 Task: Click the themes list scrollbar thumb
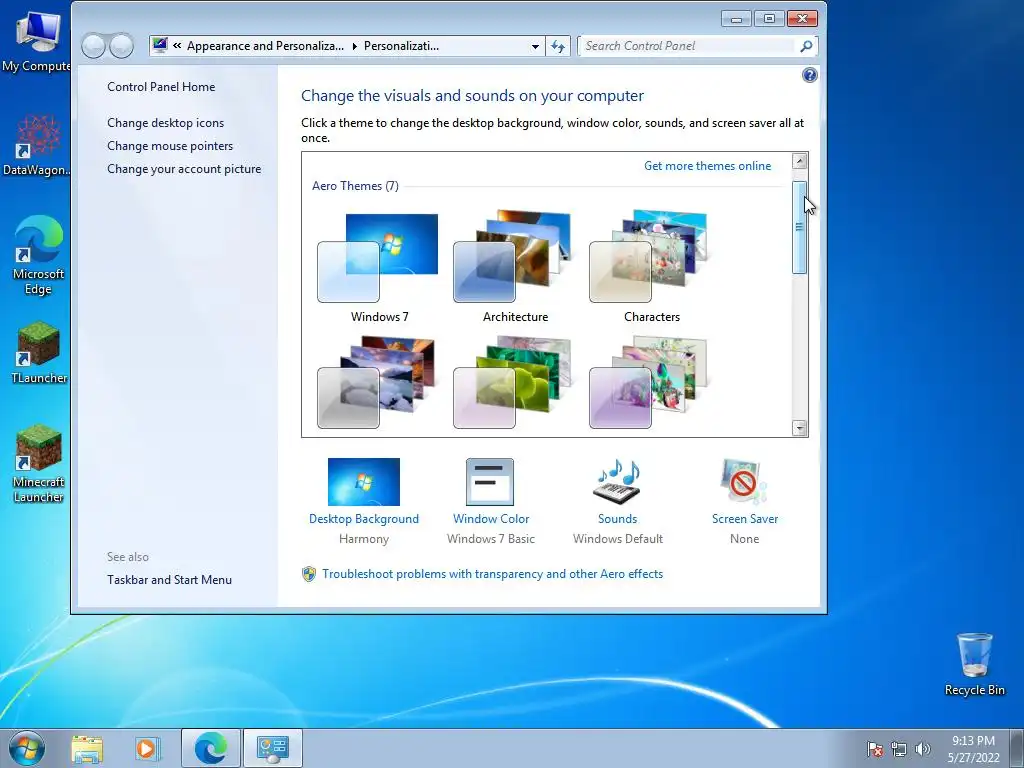[799, 227]
